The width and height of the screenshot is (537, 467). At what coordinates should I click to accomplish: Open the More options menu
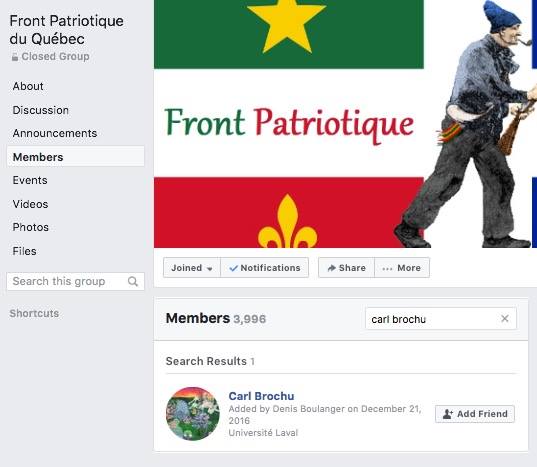[x=402, y=268]
